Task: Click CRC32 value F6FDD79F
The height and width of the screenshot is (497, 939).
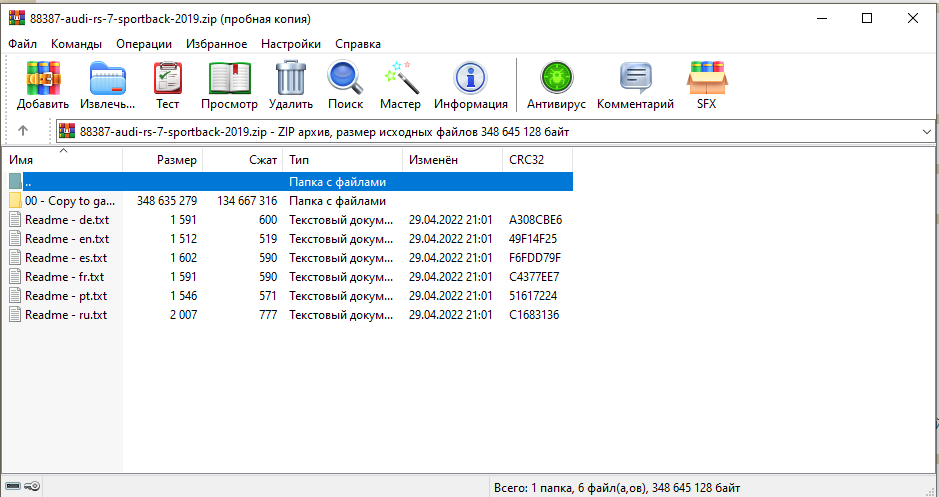Action: [535, 258]
